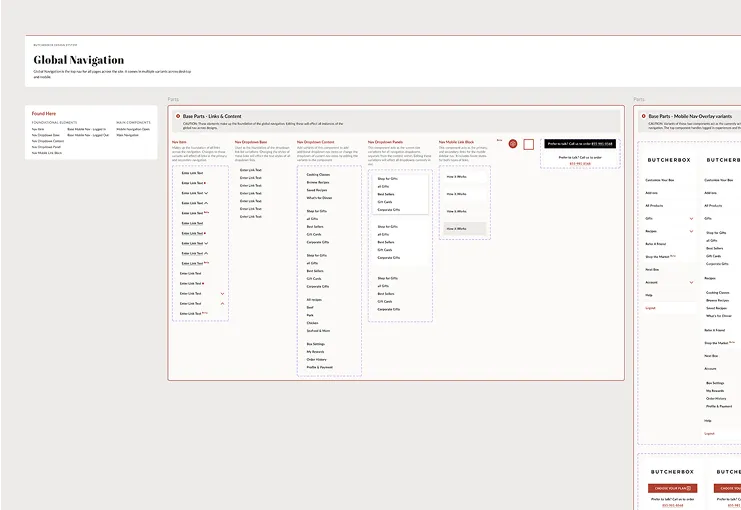Click the Base Parts - Mobile Nav Overlay variants title
The width and height of the screenshot is (741, 510).
click(690, 116)
